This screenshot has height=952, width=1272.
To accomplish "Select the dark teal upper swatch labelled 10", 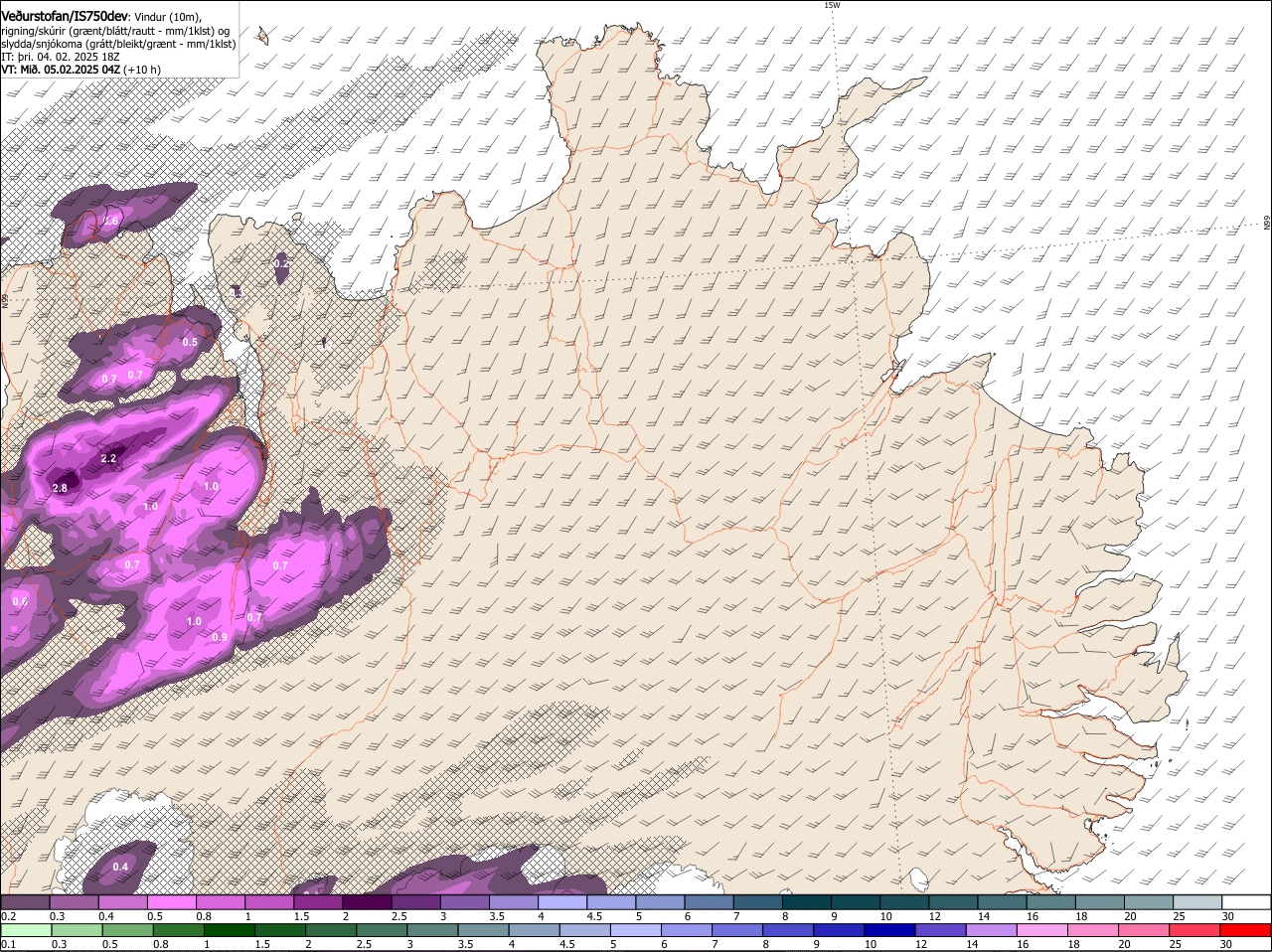I will (x=903, y=901).
